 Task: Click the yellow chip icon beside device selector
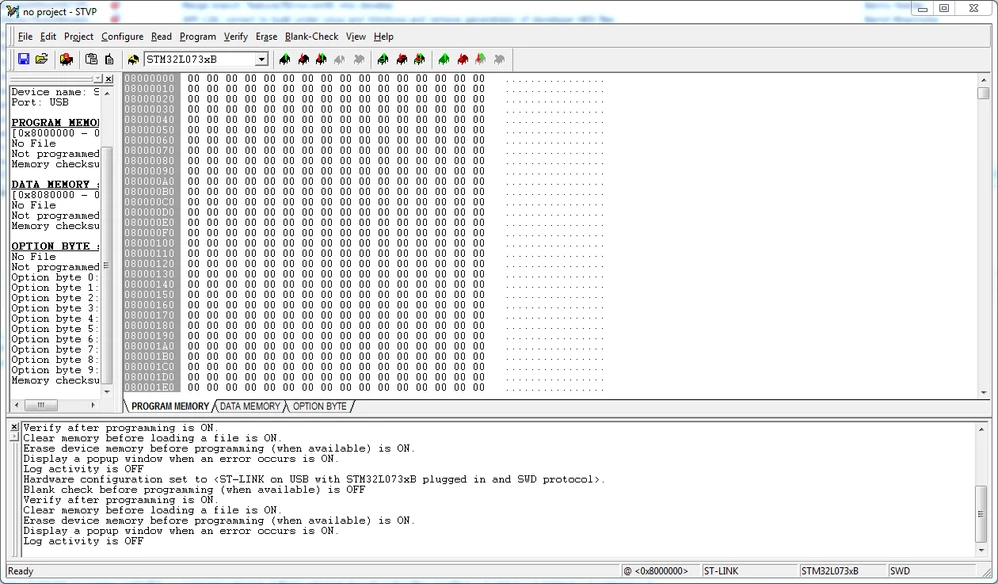click(133, 60)
